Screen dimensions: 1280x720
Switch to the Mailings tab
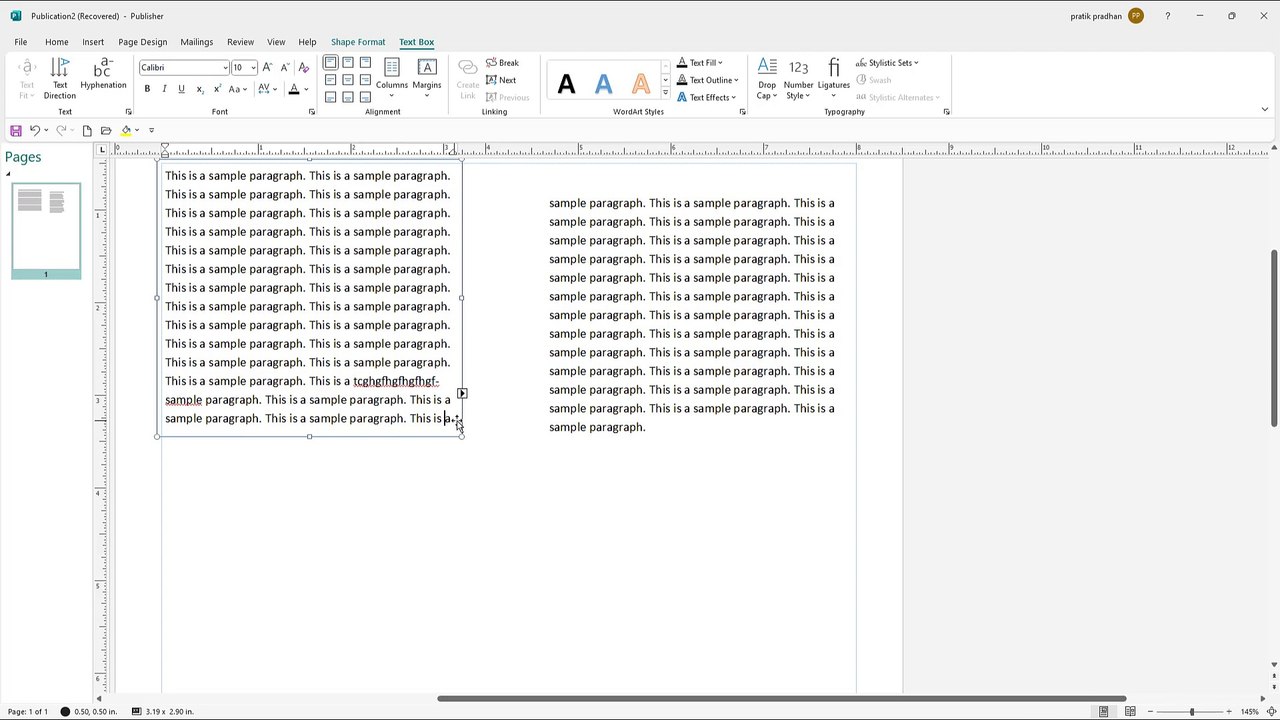[x=197, y=42]
